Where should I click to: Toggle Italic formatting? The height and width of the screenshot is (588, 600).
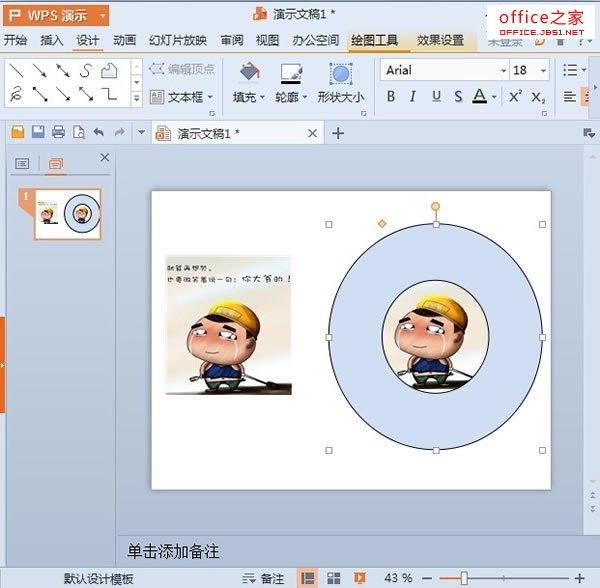tap(414, 97)
